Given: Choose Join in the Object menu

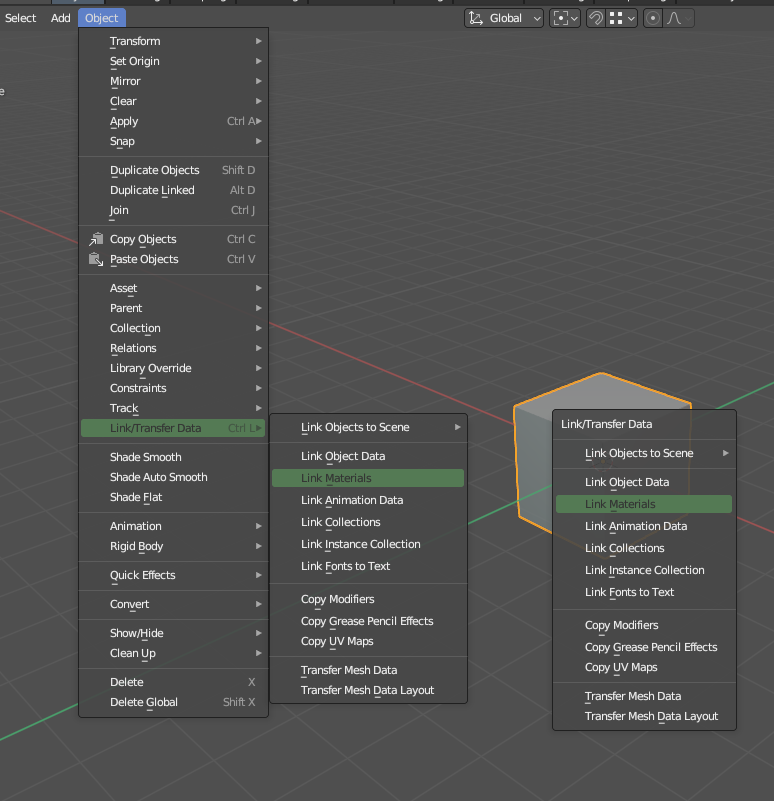Looking at the screenshot, I should (173, 210).
